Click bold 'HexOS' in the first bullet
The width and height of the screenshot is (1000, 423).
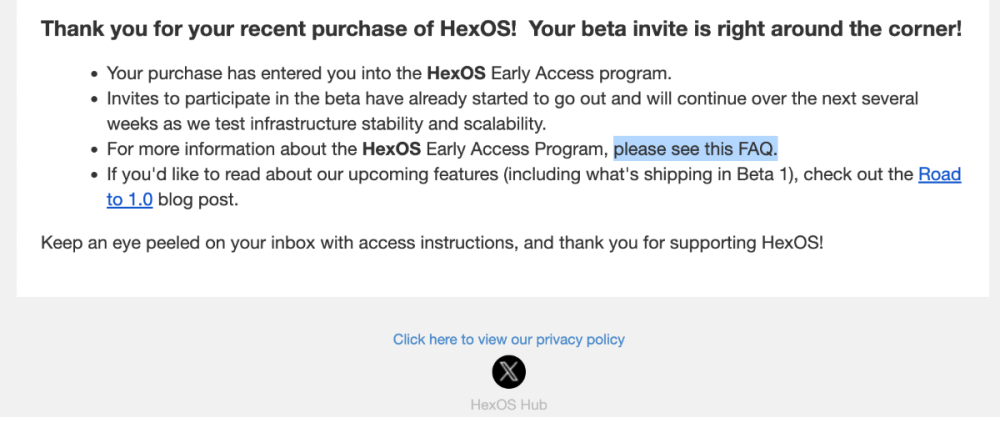point(455,73)
